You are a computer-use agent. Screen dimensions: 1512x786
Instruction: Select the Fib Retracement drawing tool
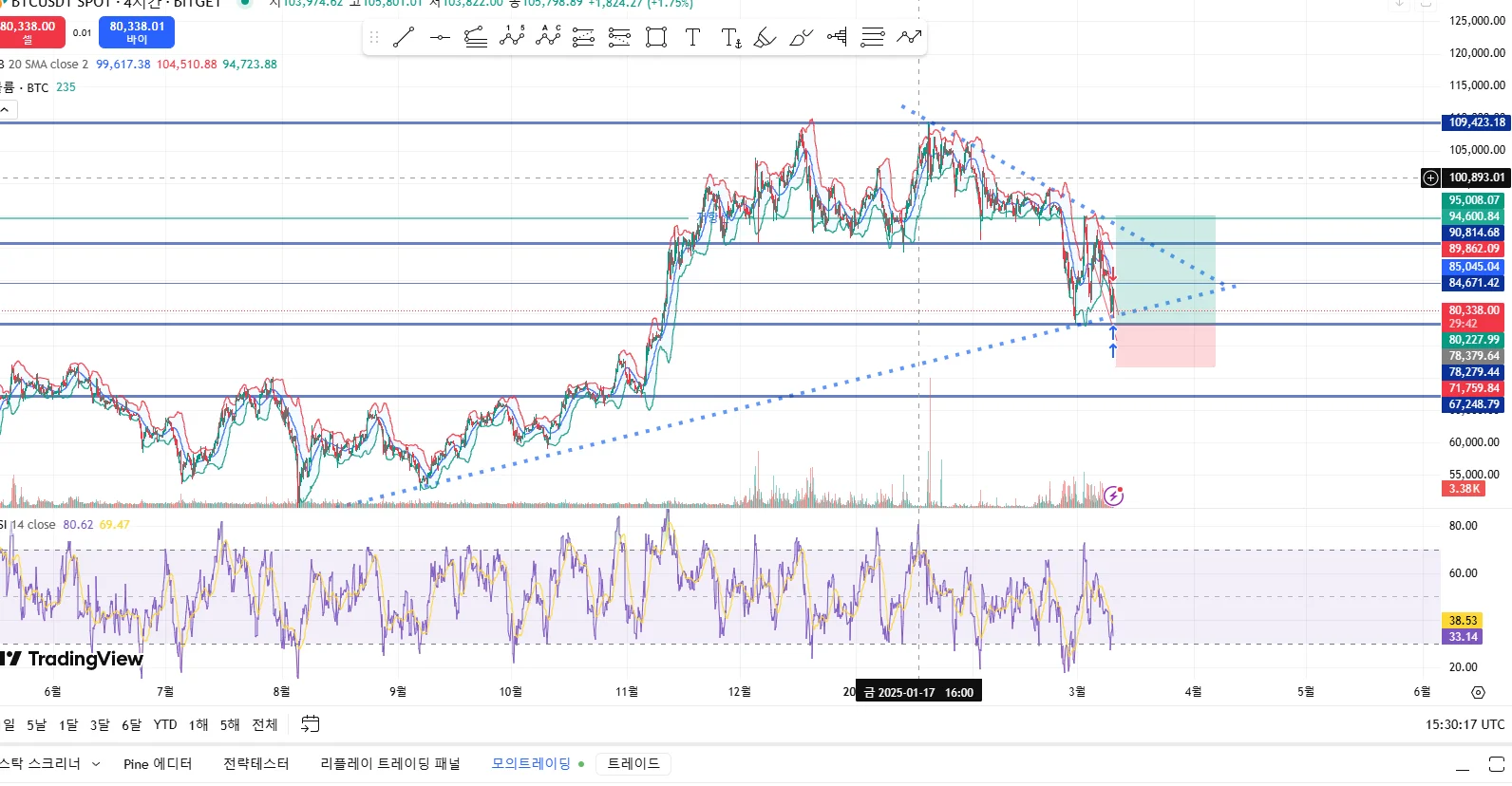point(476,37)
